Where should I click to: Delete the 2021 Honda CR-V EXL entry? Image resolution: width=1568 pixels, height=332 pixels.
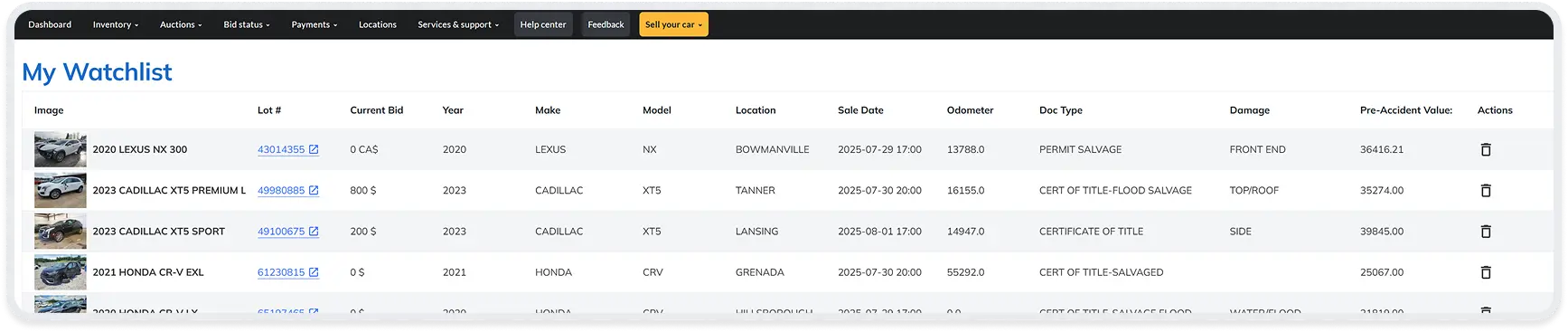point(1486,272)
